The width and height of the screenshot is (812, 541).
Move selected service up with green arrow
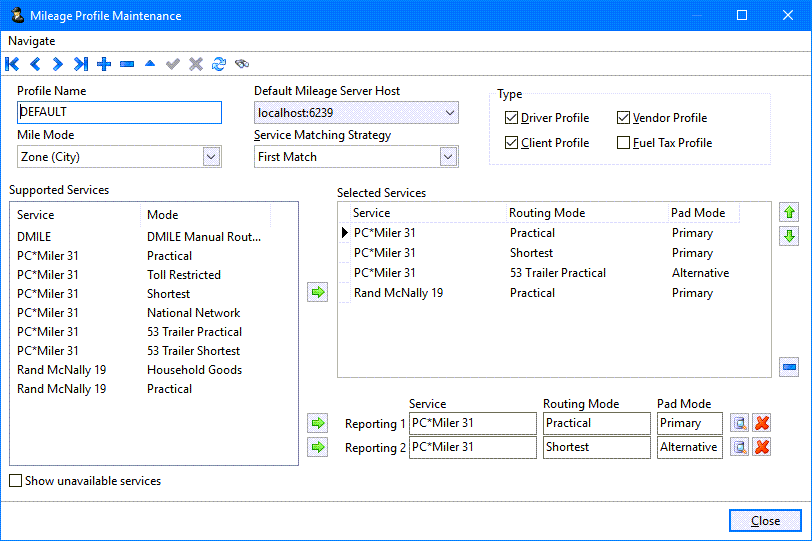789,212
